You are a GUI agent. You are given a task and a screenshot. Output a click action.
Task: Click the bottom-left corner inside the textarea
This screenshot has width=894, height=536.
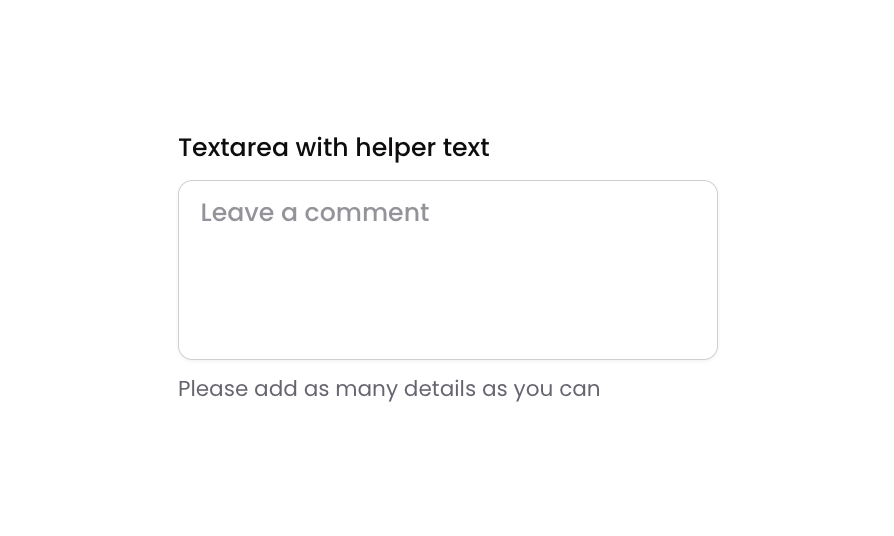click(x=194, y=345)
